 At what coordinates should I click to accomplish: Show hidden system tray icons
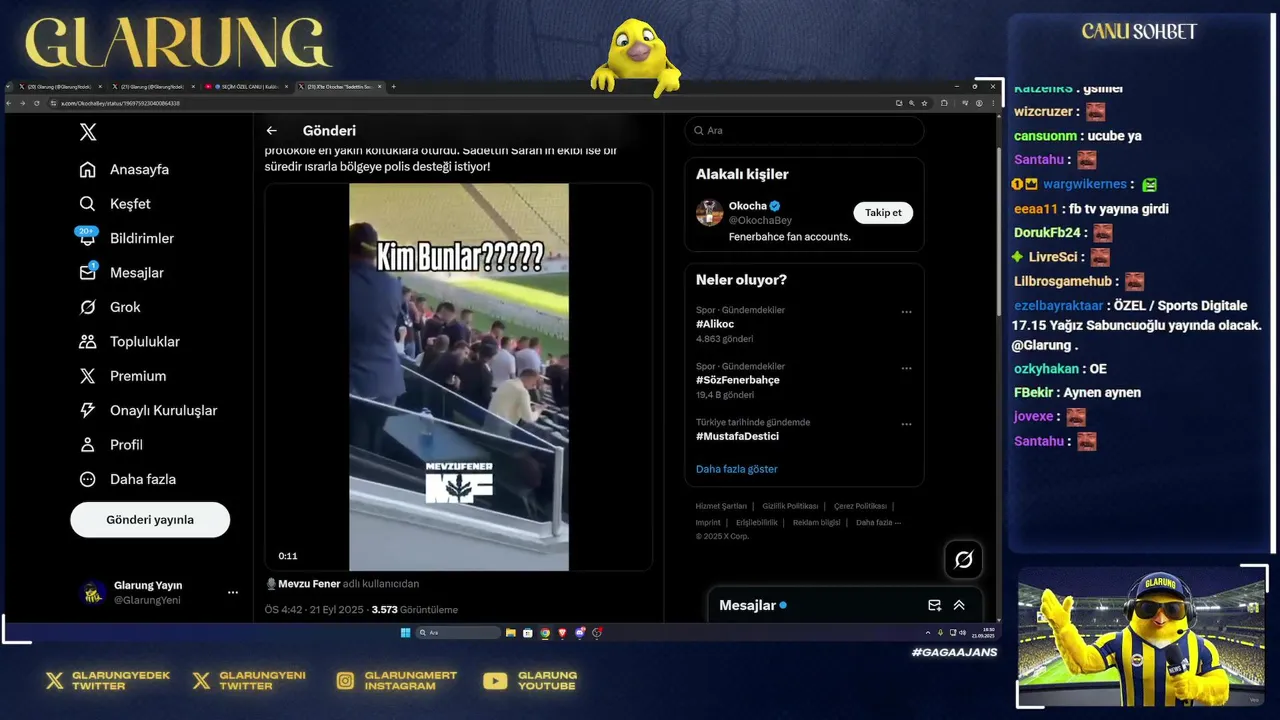click(x=928, y=633)
